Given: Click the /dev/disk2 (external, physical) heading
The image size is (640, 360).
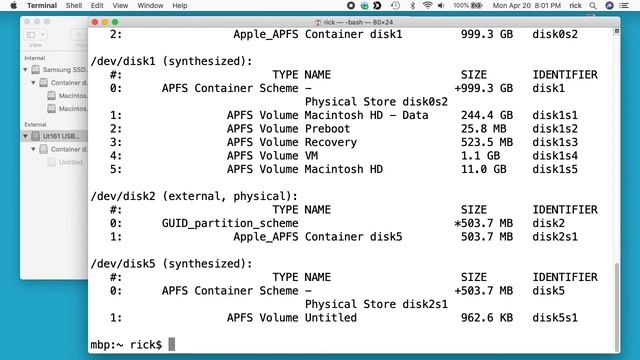Looking at the screenshot, I should (x=194, y=196).
